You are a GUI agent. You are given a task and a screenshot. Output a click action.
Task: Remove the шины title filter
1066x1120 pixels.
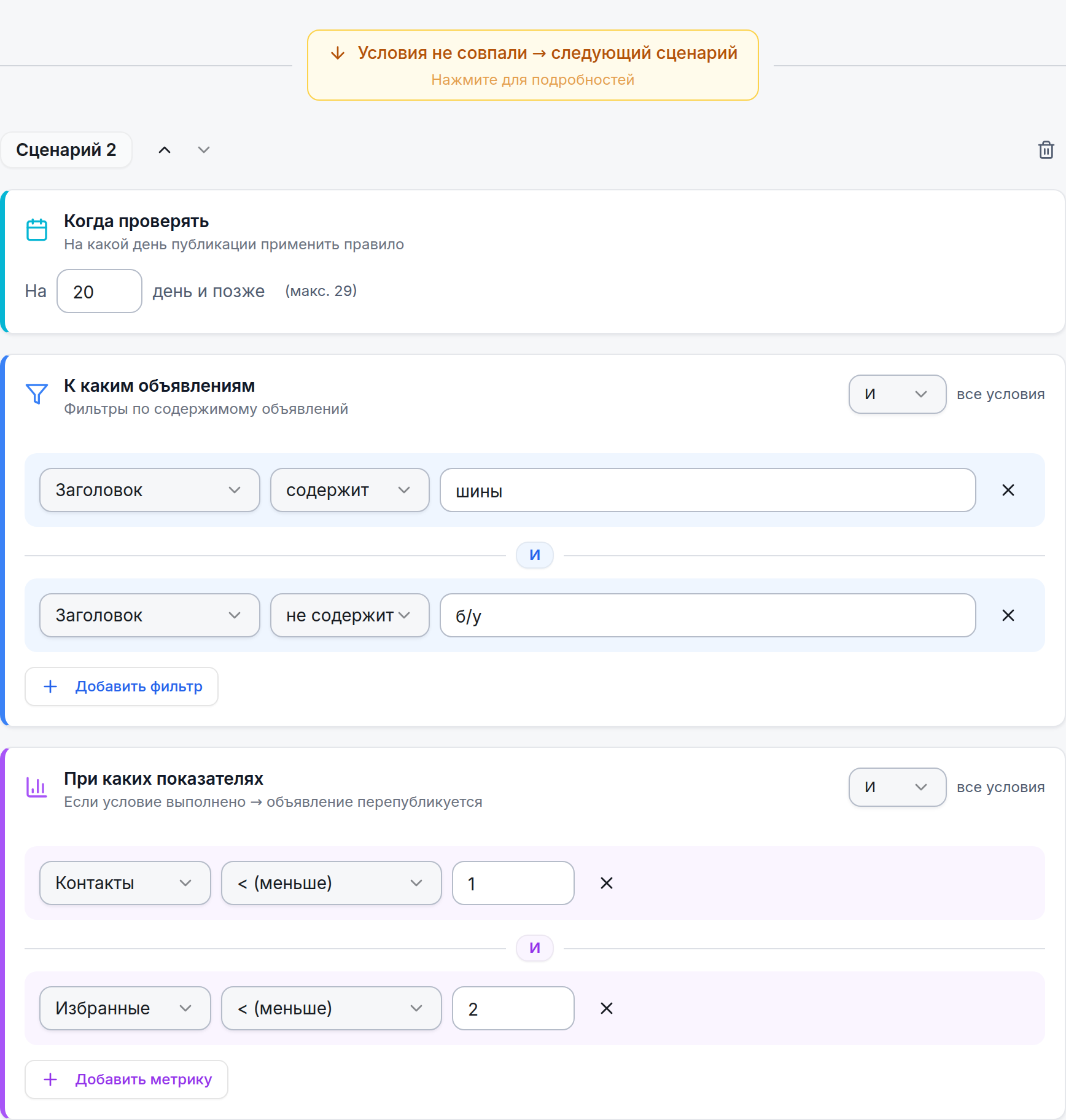(x=1008, y=490)
